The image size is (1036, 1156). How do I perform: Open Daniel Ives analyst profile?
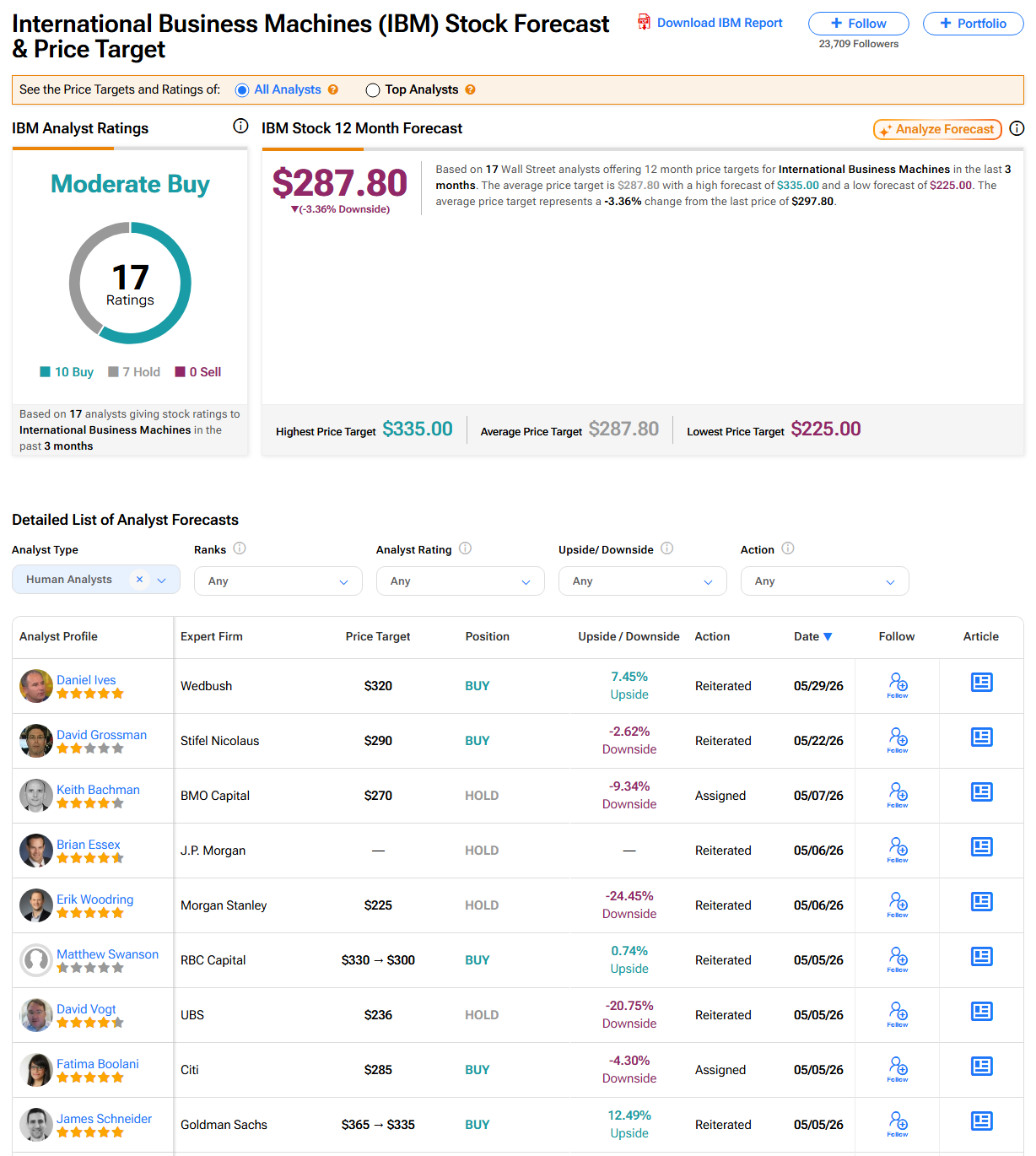coord(86,680)
